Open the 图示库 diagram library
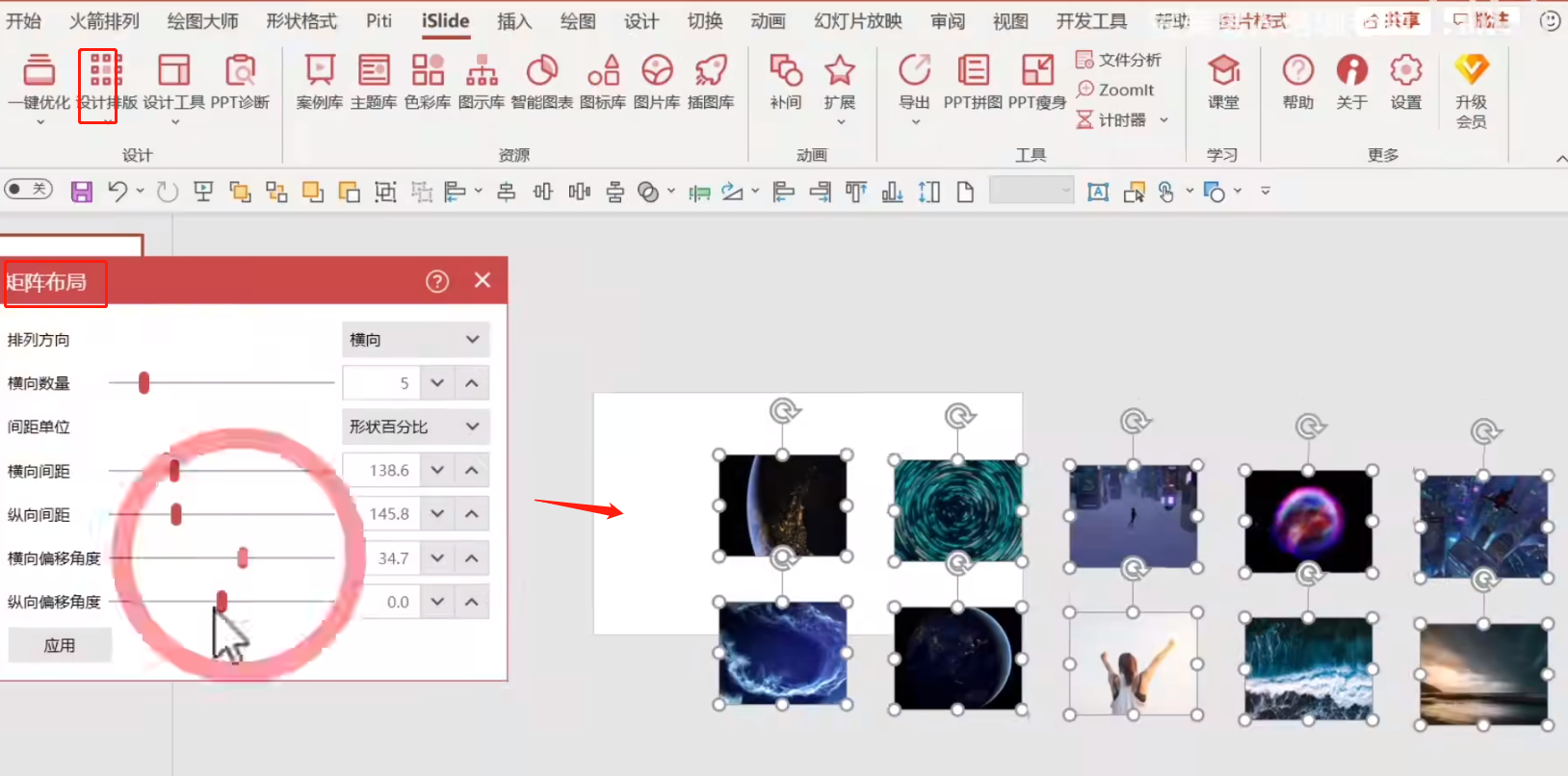The image size is (1568, 776). click(x=482, y=84)
